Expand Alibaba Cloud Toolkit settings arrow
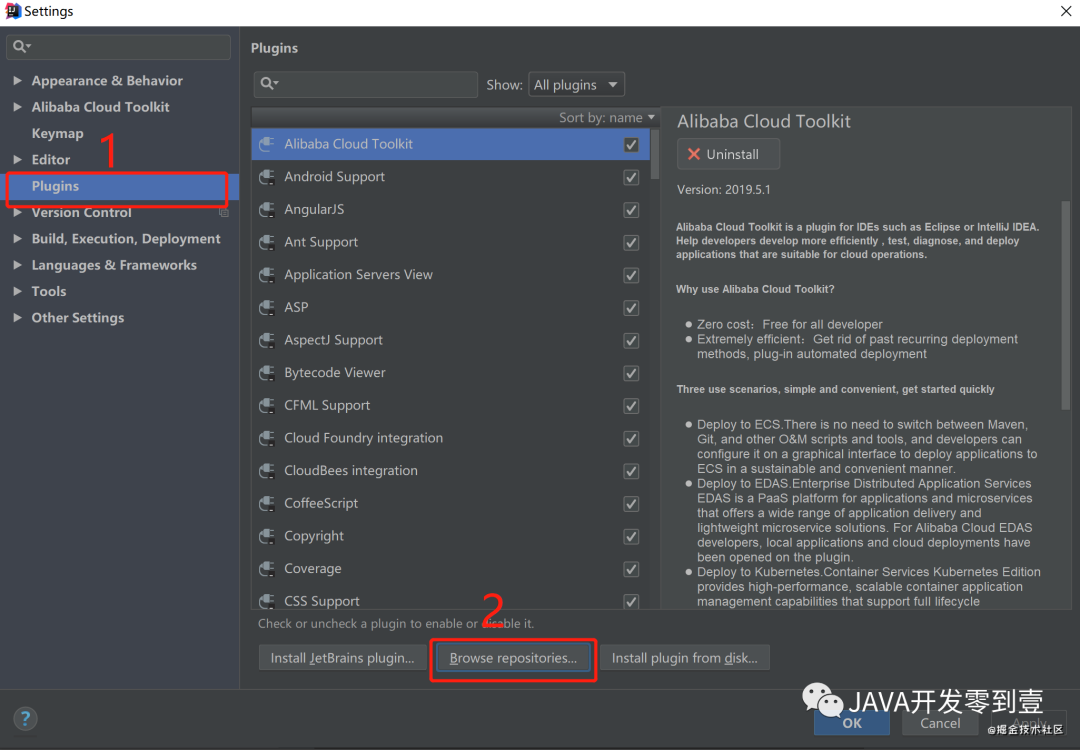The image size is (1080, 750). 17,107
